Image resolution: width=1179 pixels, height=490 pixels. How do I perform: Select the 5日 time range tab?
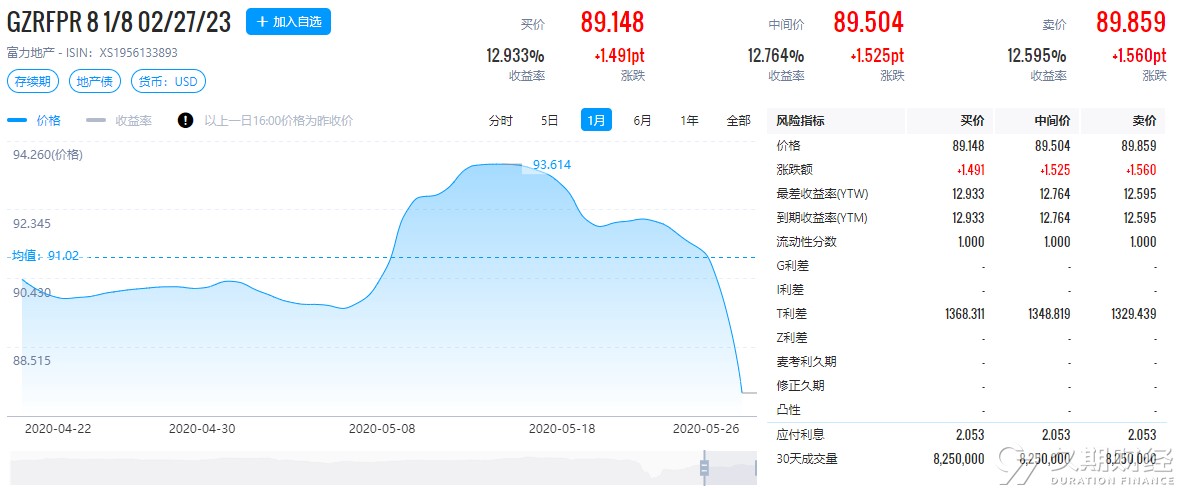pyautogui.click(x=550, y=120)
